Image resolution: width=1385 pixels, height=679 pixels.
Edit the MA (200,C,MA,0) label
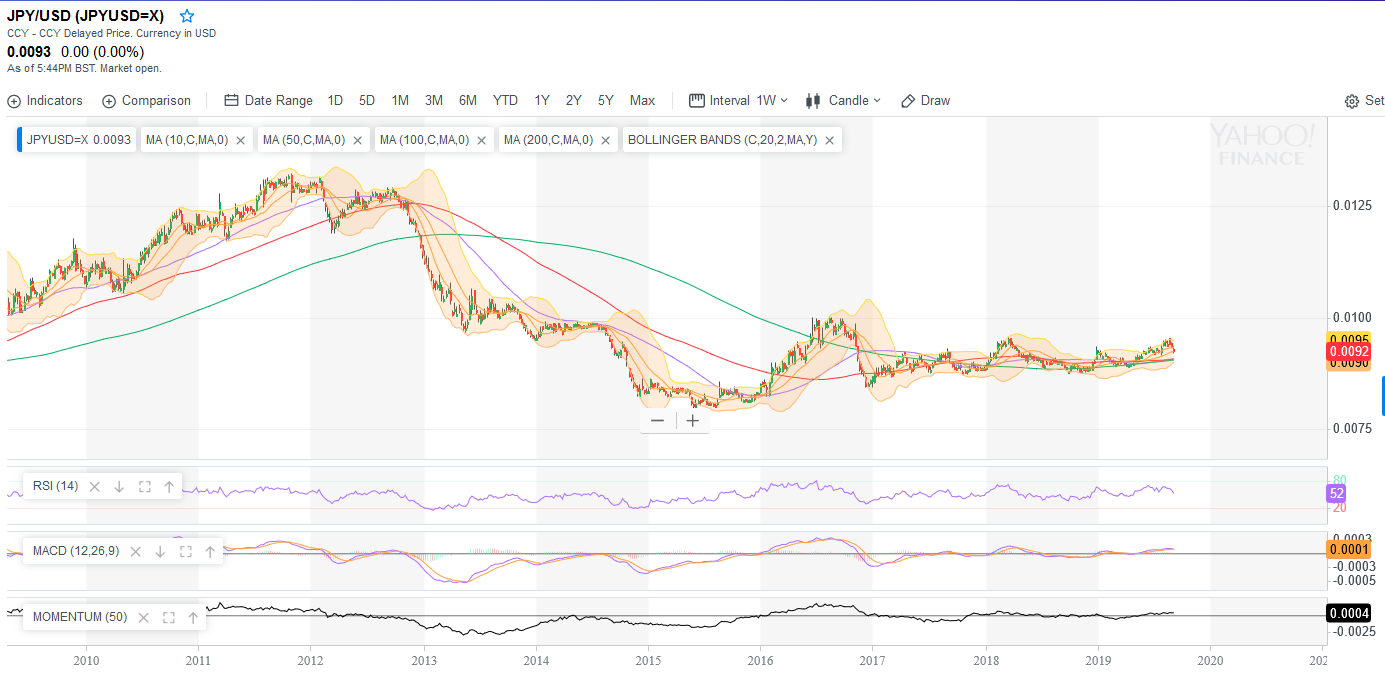[548, 140]
